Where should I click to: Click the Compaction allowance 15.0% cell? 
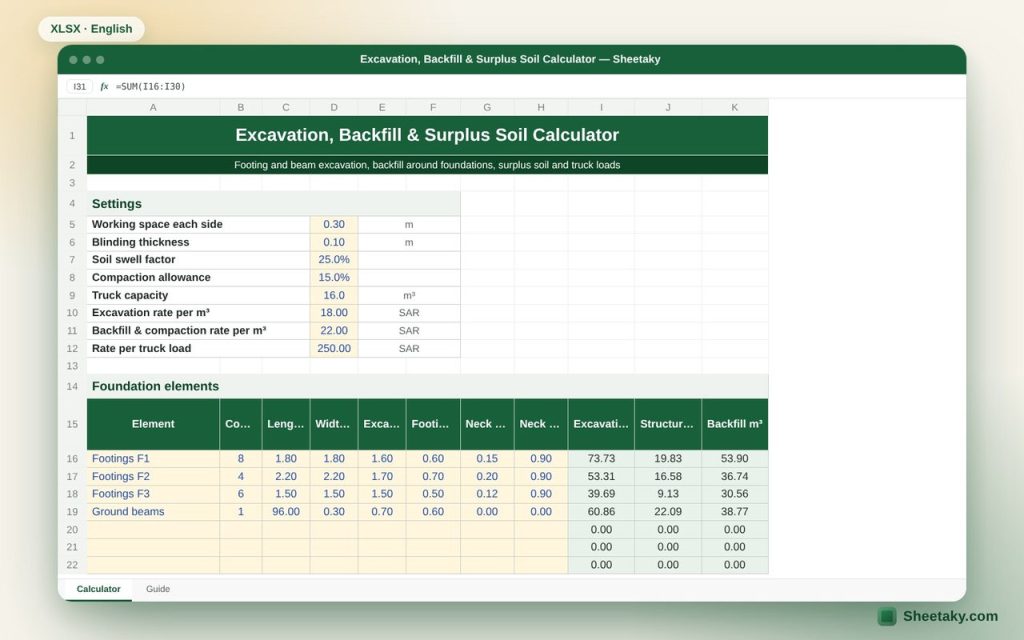pos(334,278)
